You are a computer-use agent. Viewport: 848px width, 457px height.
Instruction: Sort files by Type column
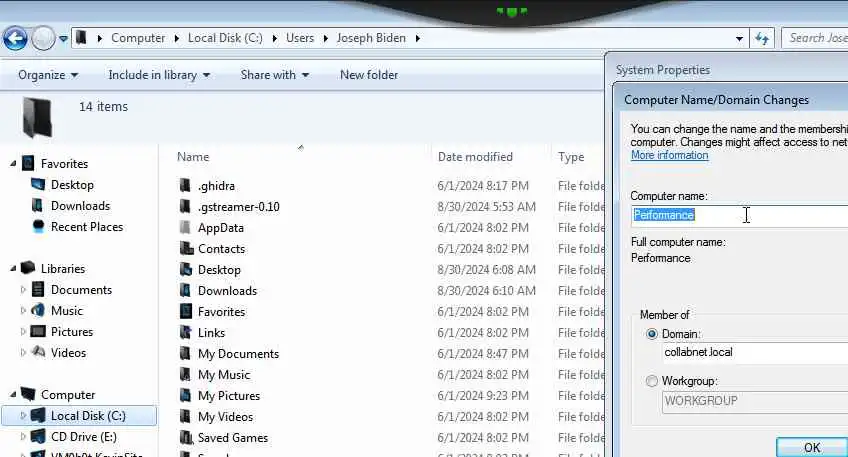pos(571,157)
